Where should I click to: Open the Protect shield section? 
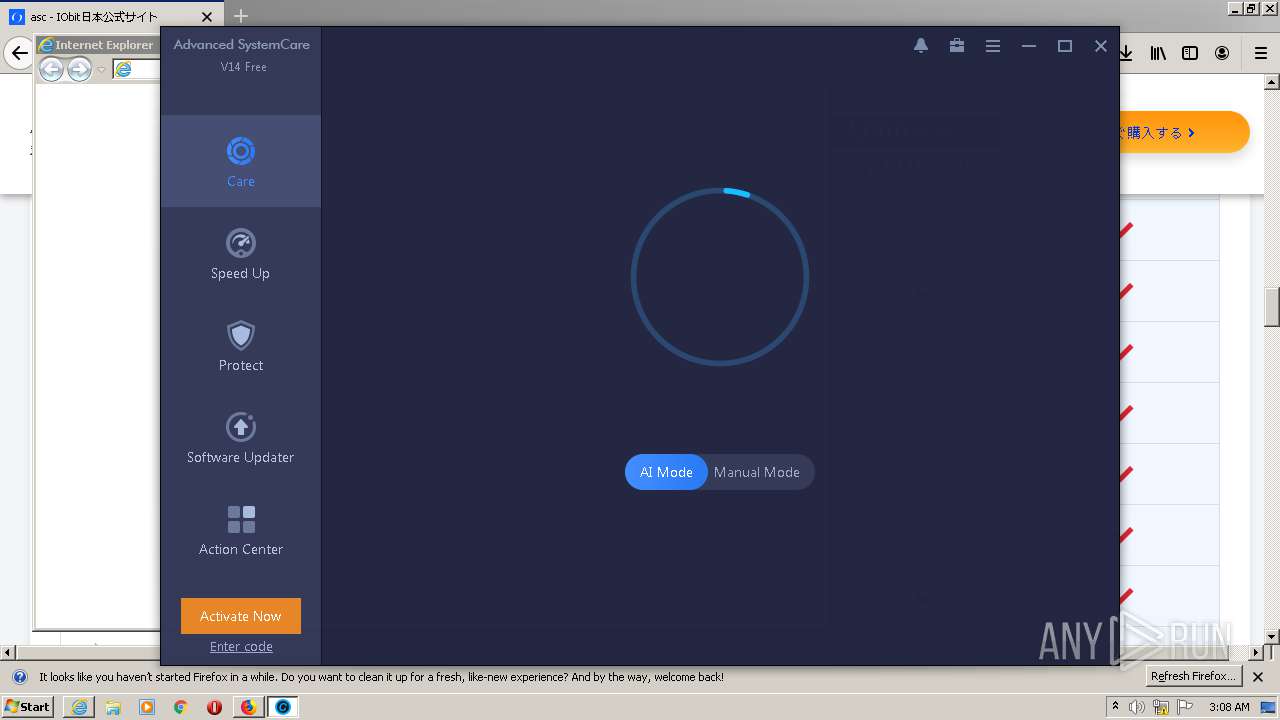241,346
